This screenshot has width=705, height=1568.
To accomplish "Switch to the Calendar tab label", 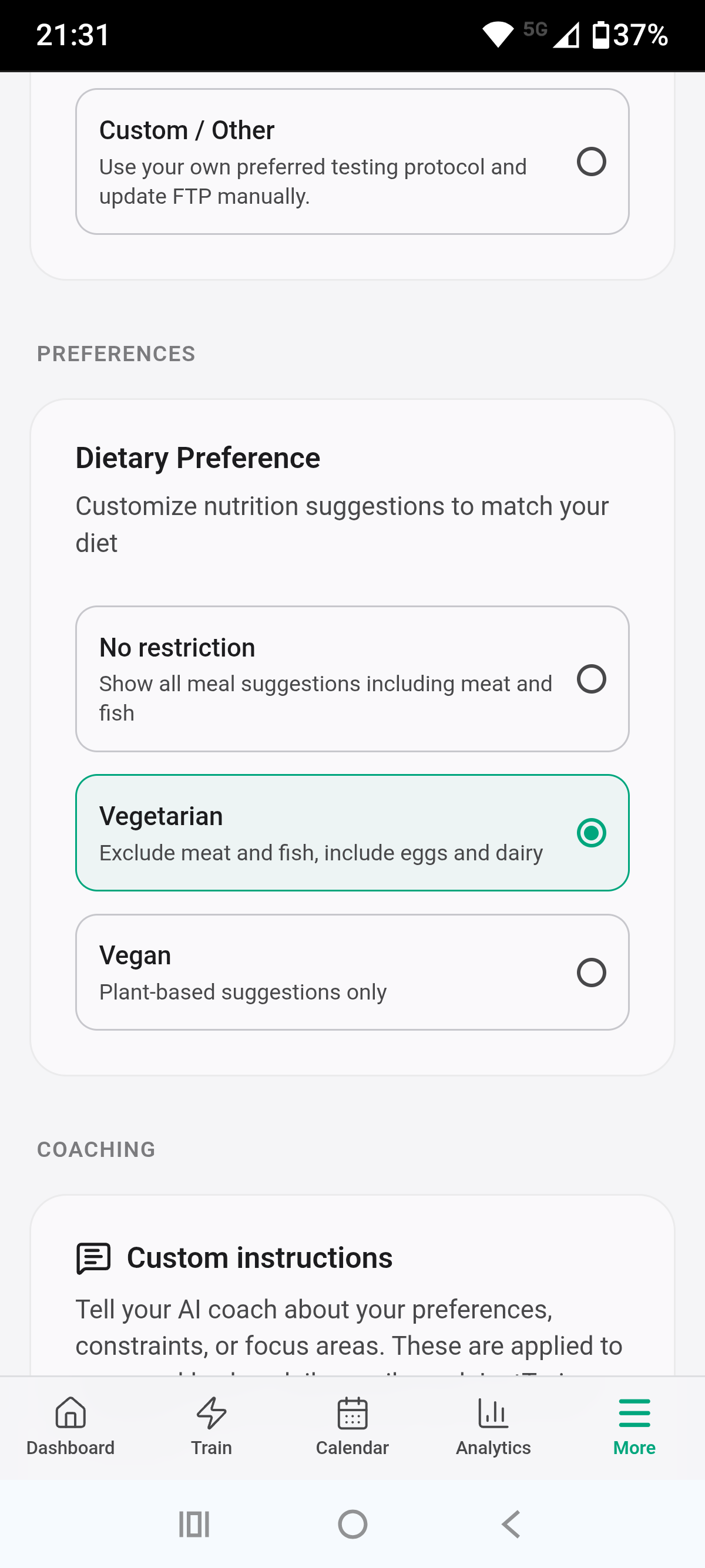I will pyautogui.click(x=352, y=1448).
